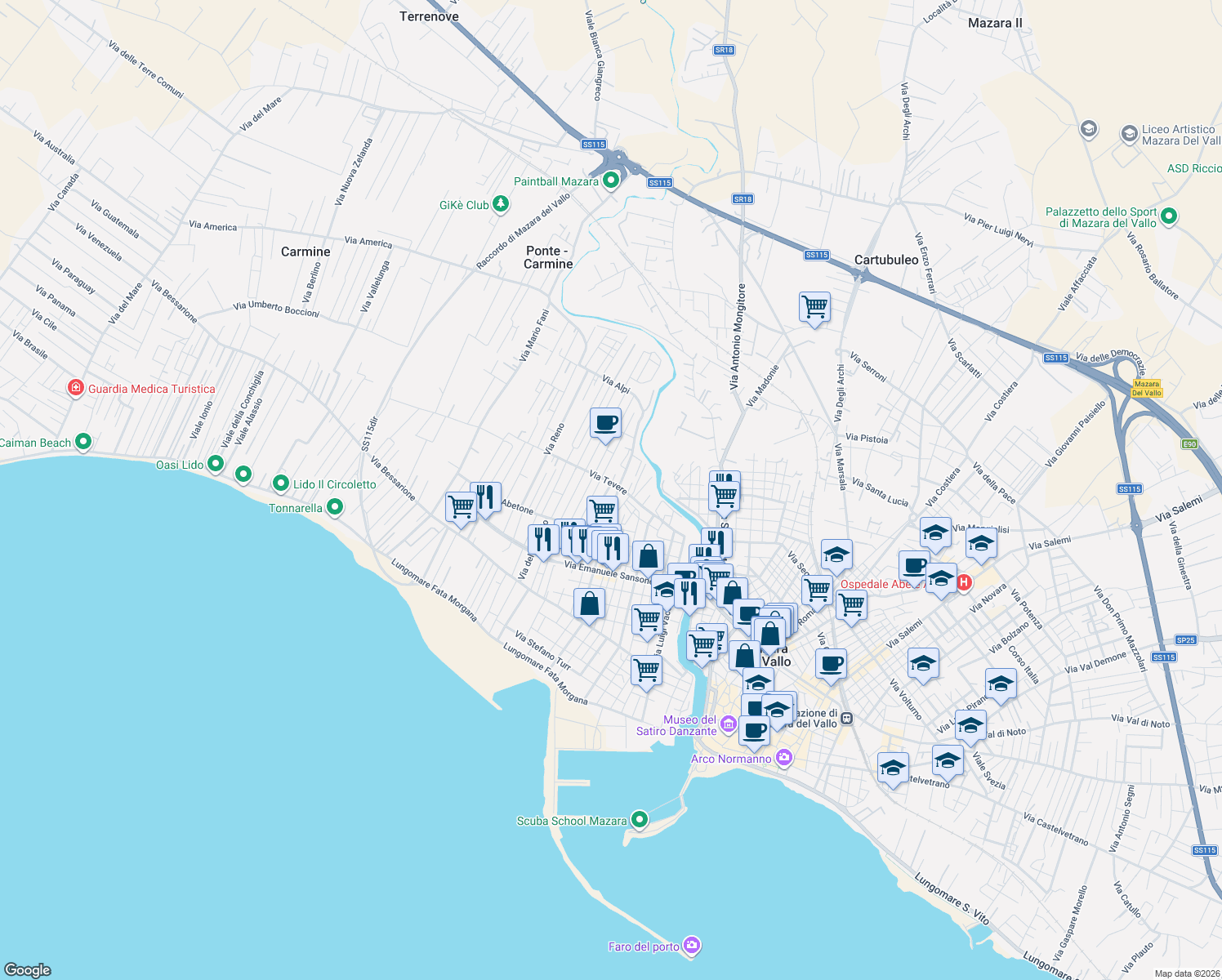The height and width of the screenshot is (980, 1222).
Task: Select the Via Nuova Zelanda label
Action: [354, 171]
